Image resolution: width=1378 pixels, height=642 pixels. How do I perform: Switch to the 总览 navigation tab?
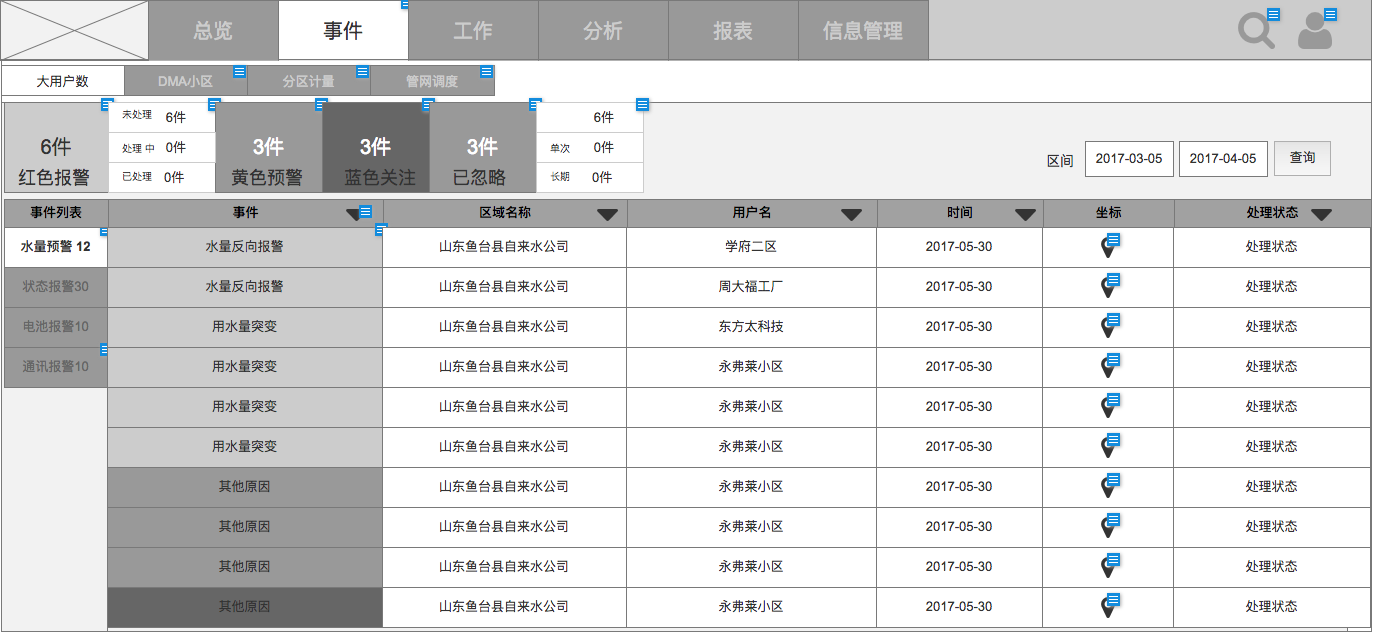[213, 31]
